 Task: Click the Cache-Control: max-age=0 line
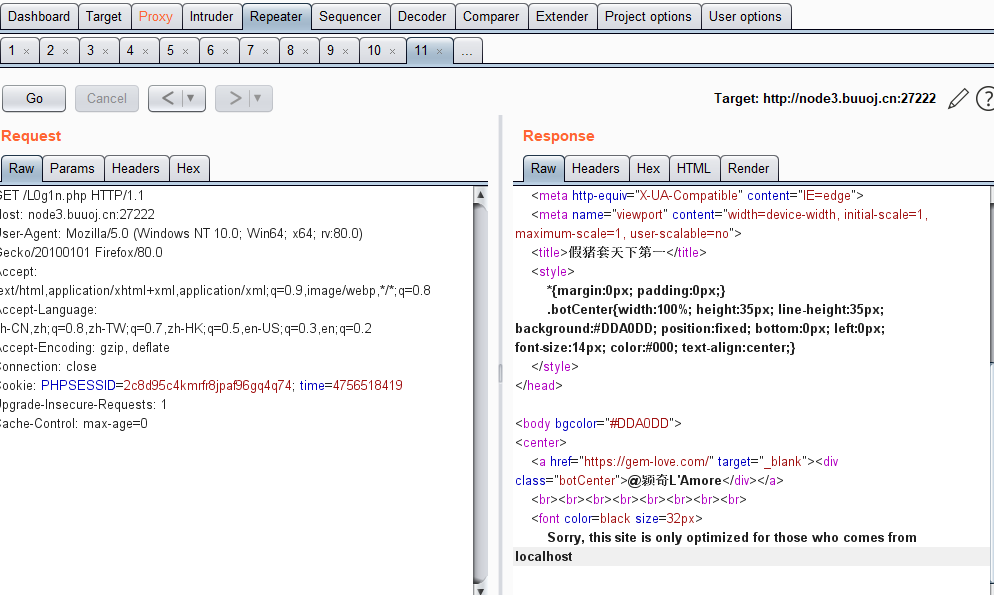coord(74,424)
